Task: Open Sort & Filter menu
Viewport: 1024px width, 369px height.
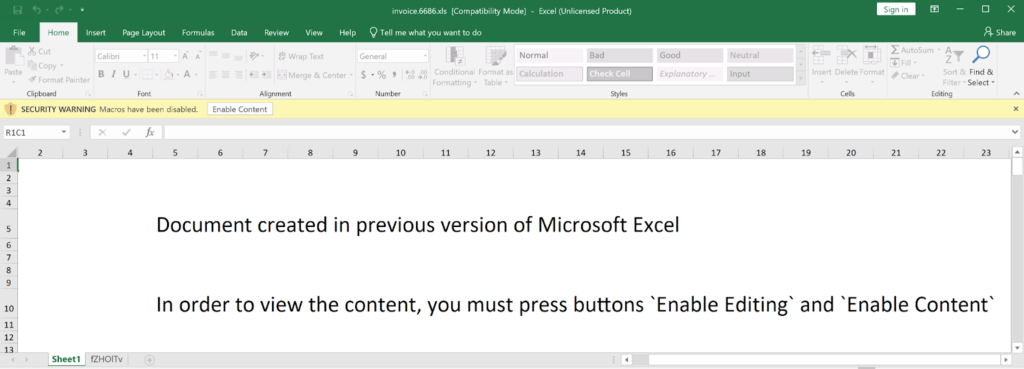Action: 954,66
